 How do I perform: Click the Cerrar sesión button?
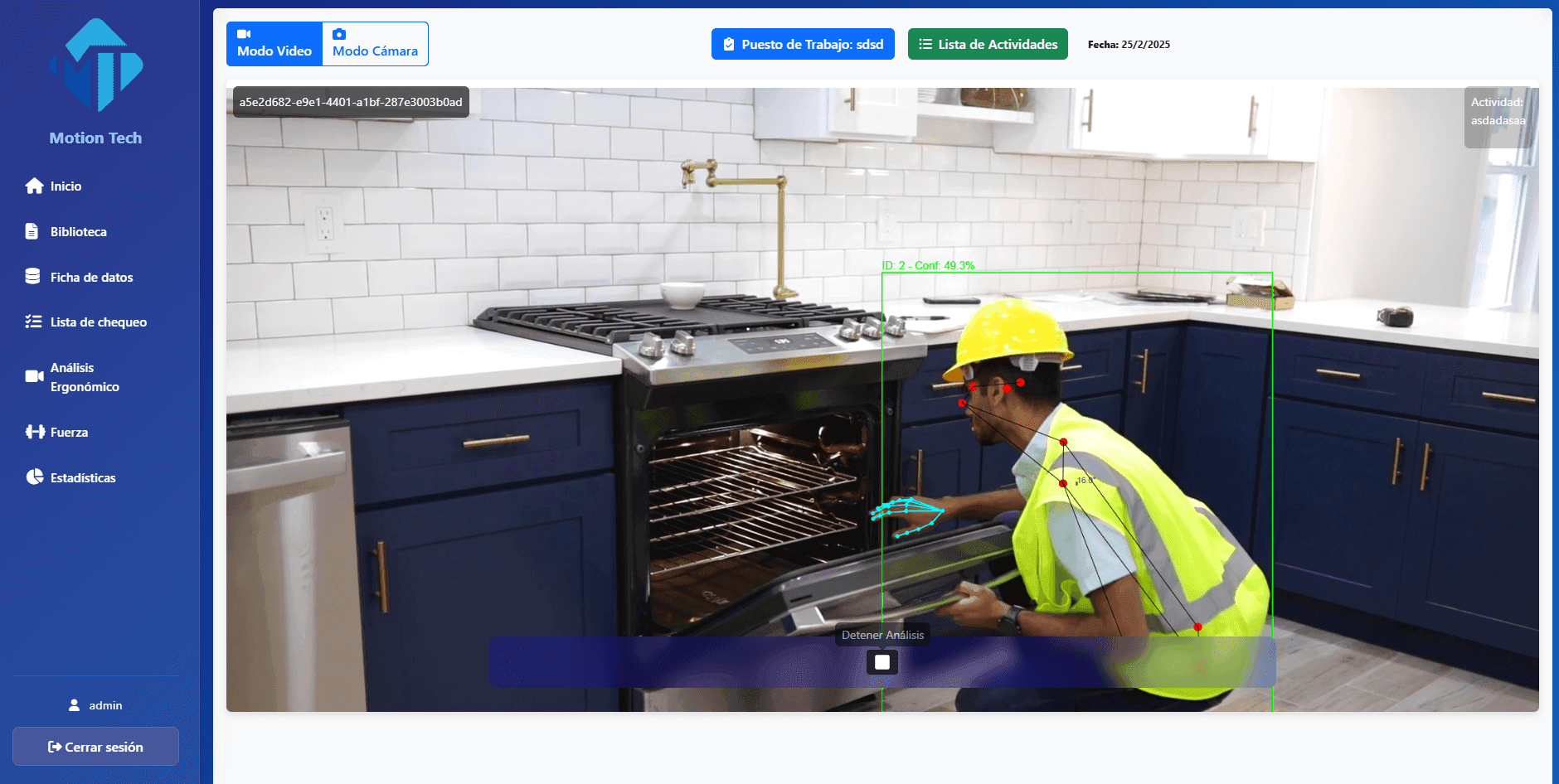click(x=95, y=747)
